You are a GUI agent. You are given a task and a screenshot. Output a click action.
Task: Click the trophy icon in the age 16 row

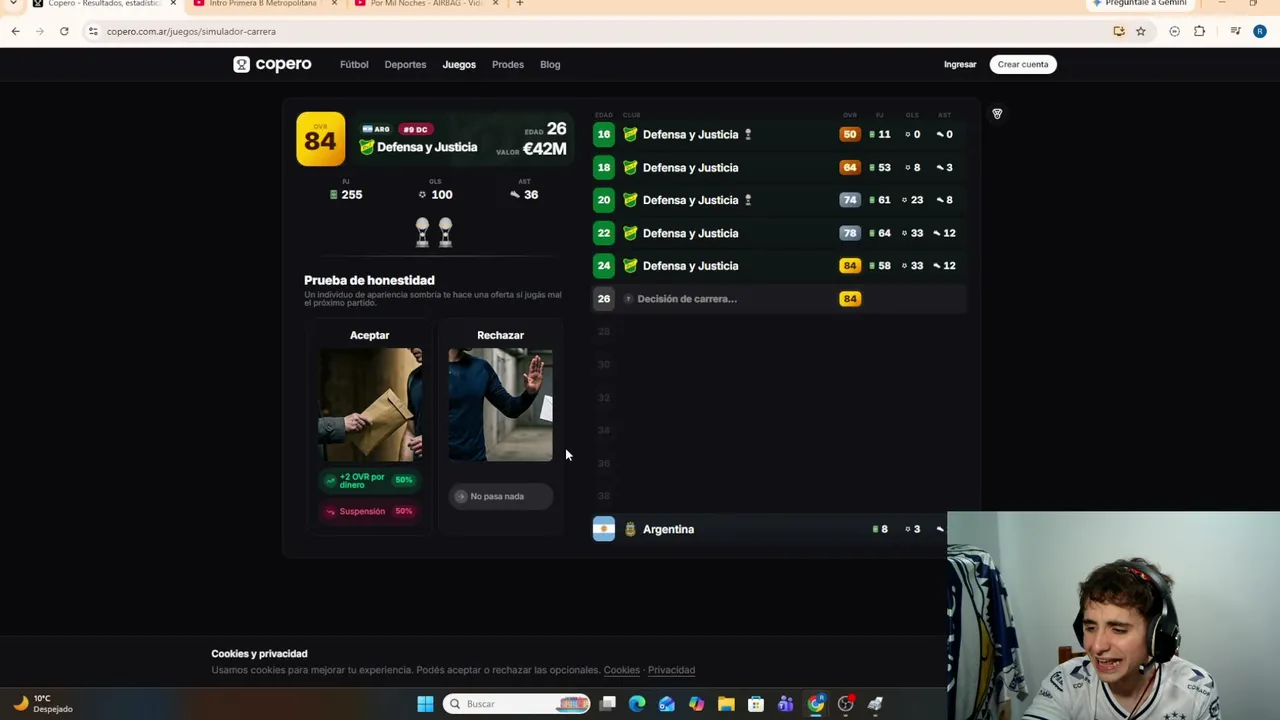click(x=748, y=134)
